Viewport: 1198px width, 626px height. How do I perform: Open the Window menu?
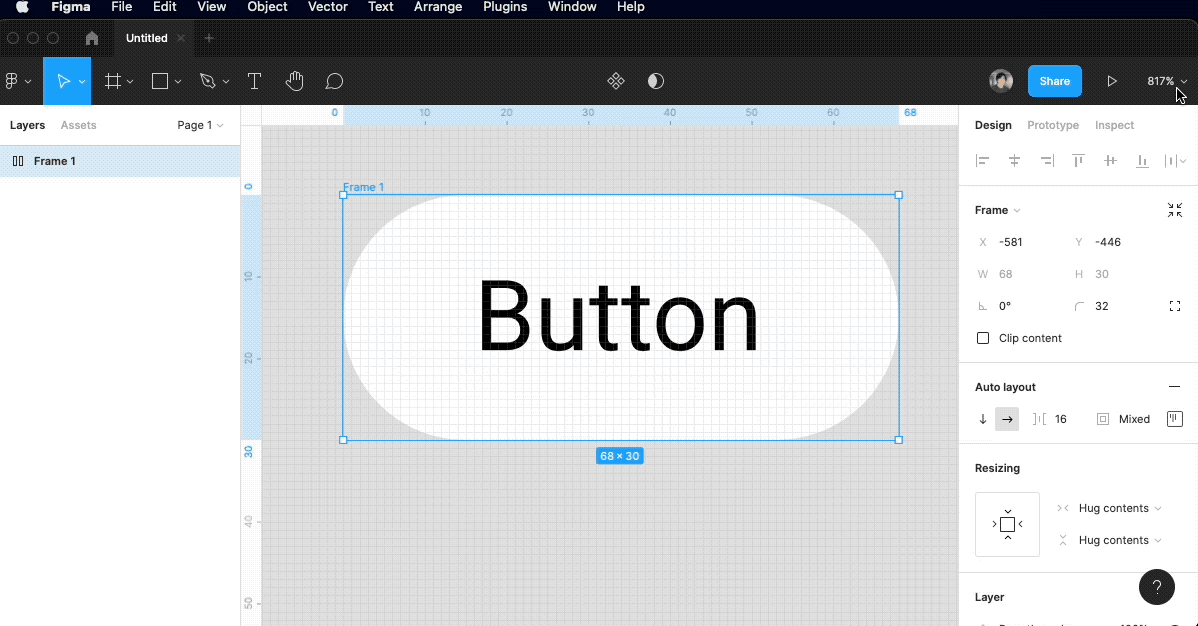[x=572, y=7]
